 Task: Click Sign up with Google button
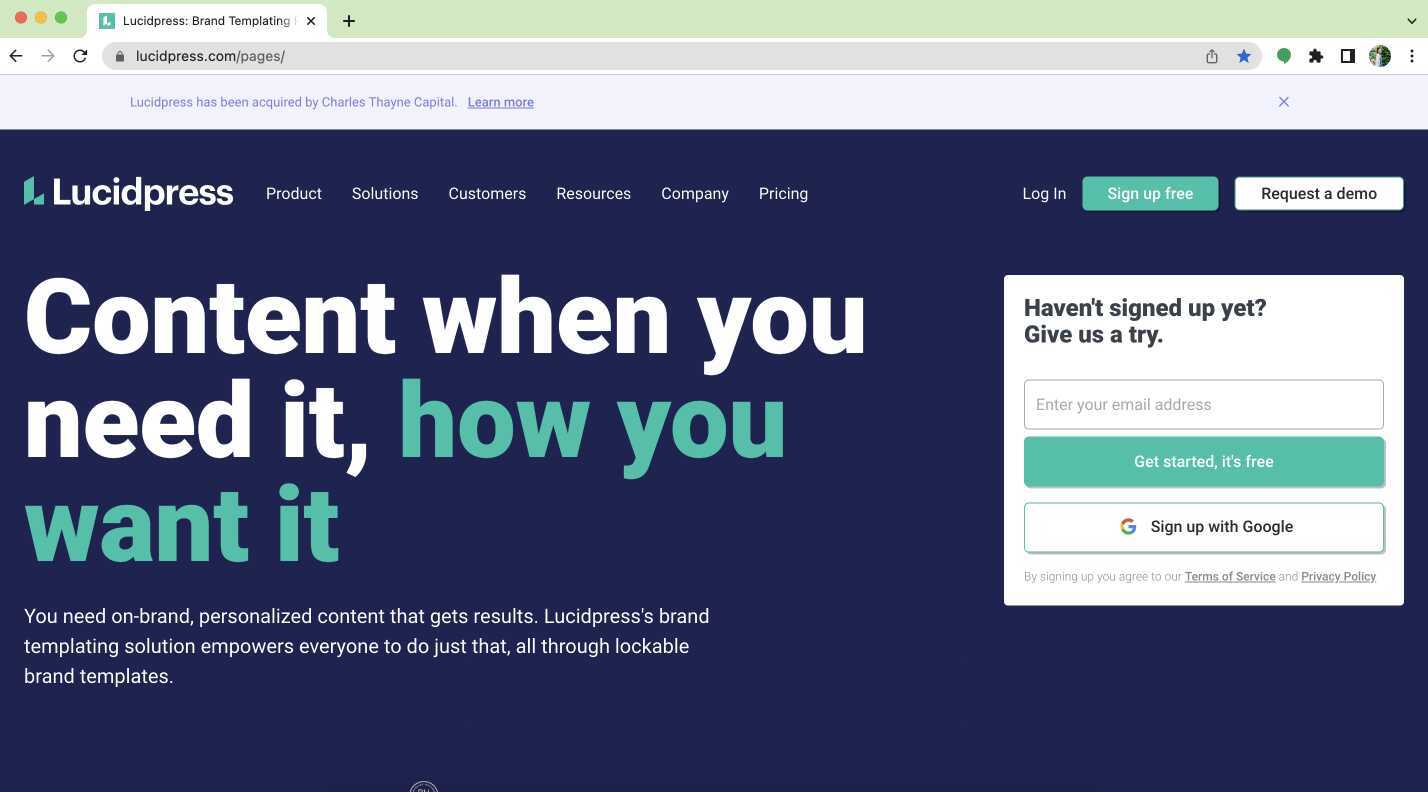(x=1203, y=527)
